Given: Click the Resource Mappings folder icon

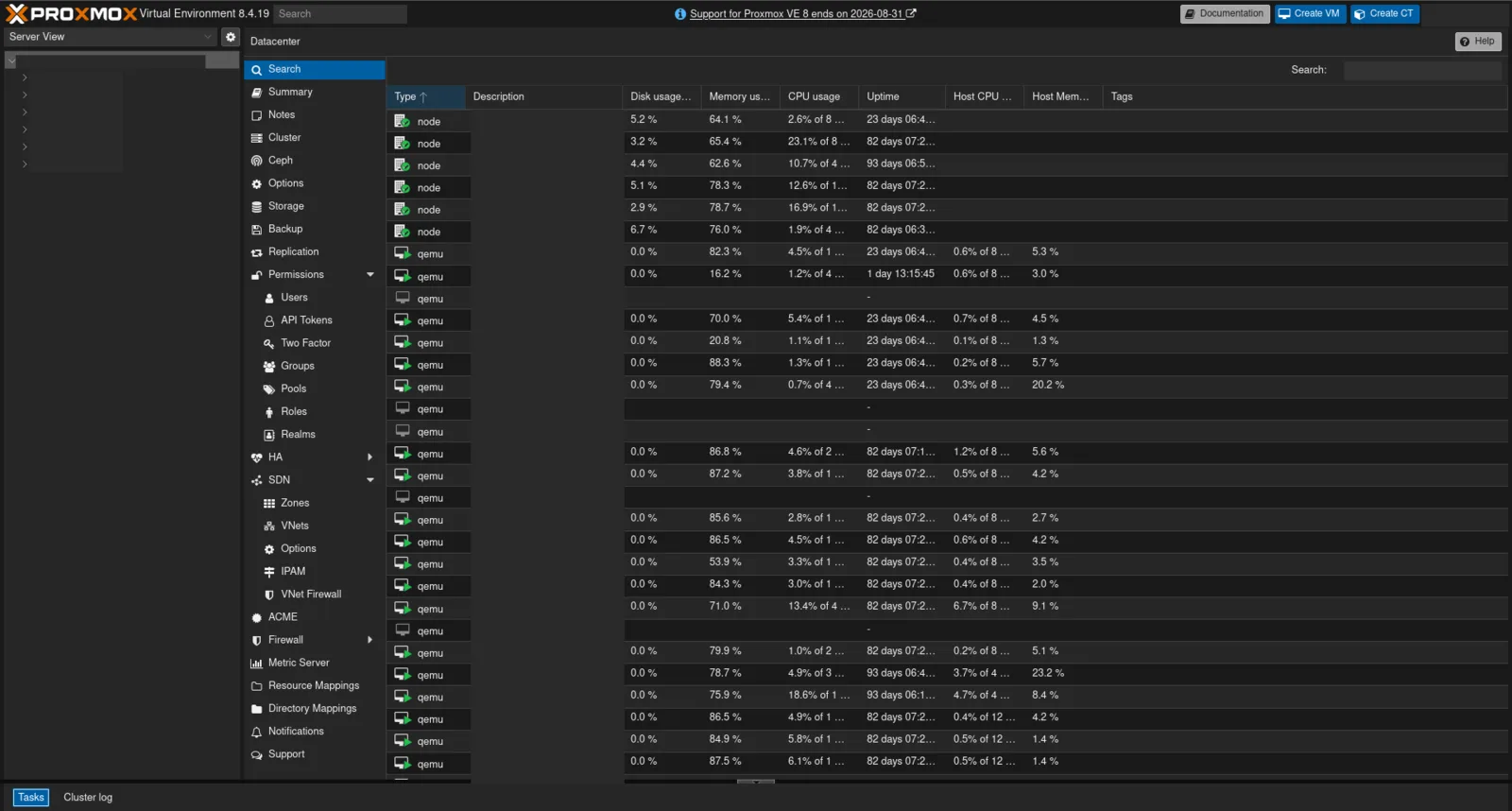Looking at the screenshot, I should point(256,686).
